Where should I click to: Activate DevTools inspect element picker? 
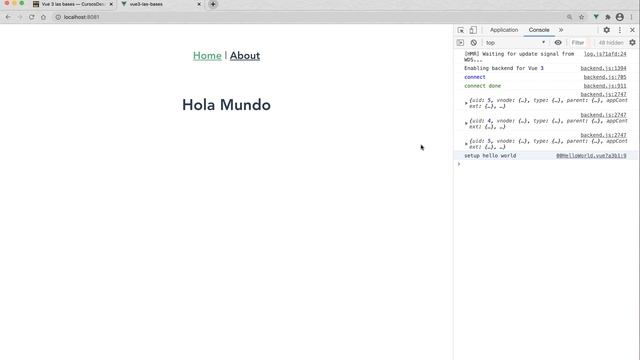461,30
